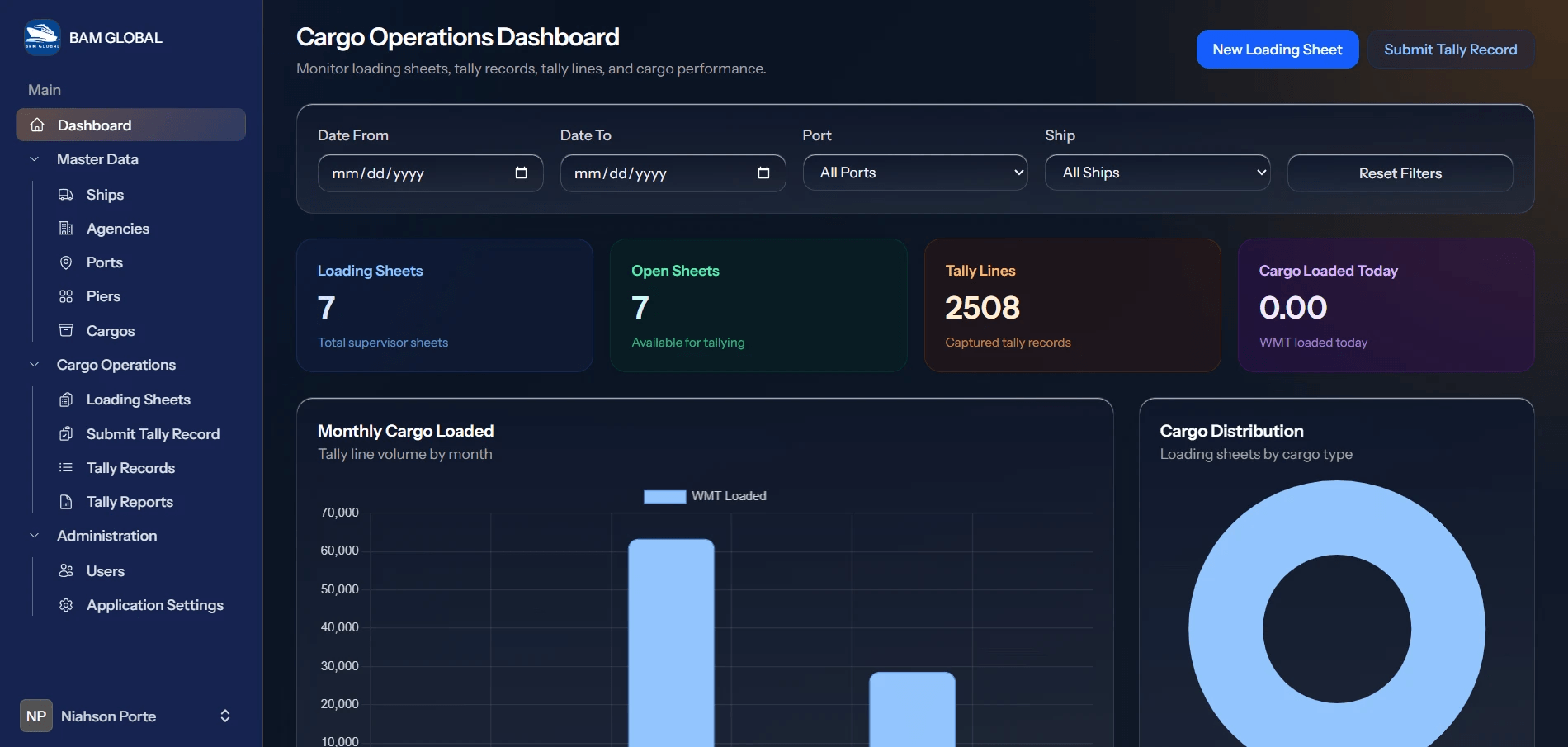Image resolution: width=1568 pixels, height=747 pixels.
Task: Click the Submit Tally Record check icon
Action: [66, 433]
